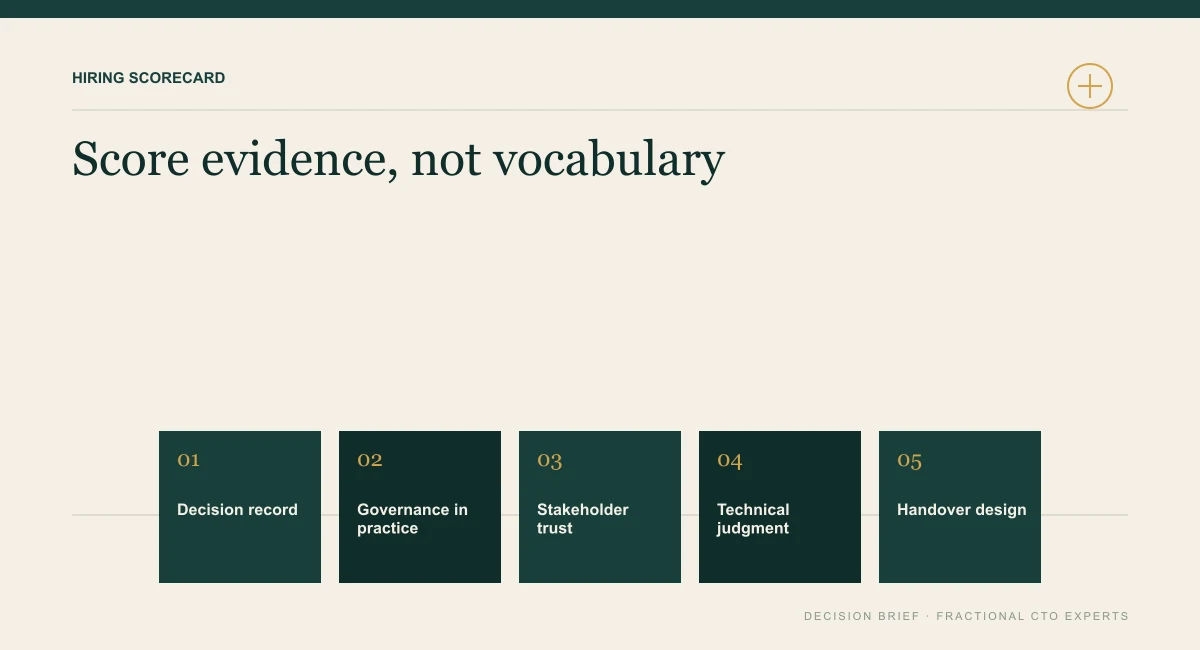The width and height of the screenshot is (1200, 650).
Task: Click the "01" card number
Action: tap(188, 460)
